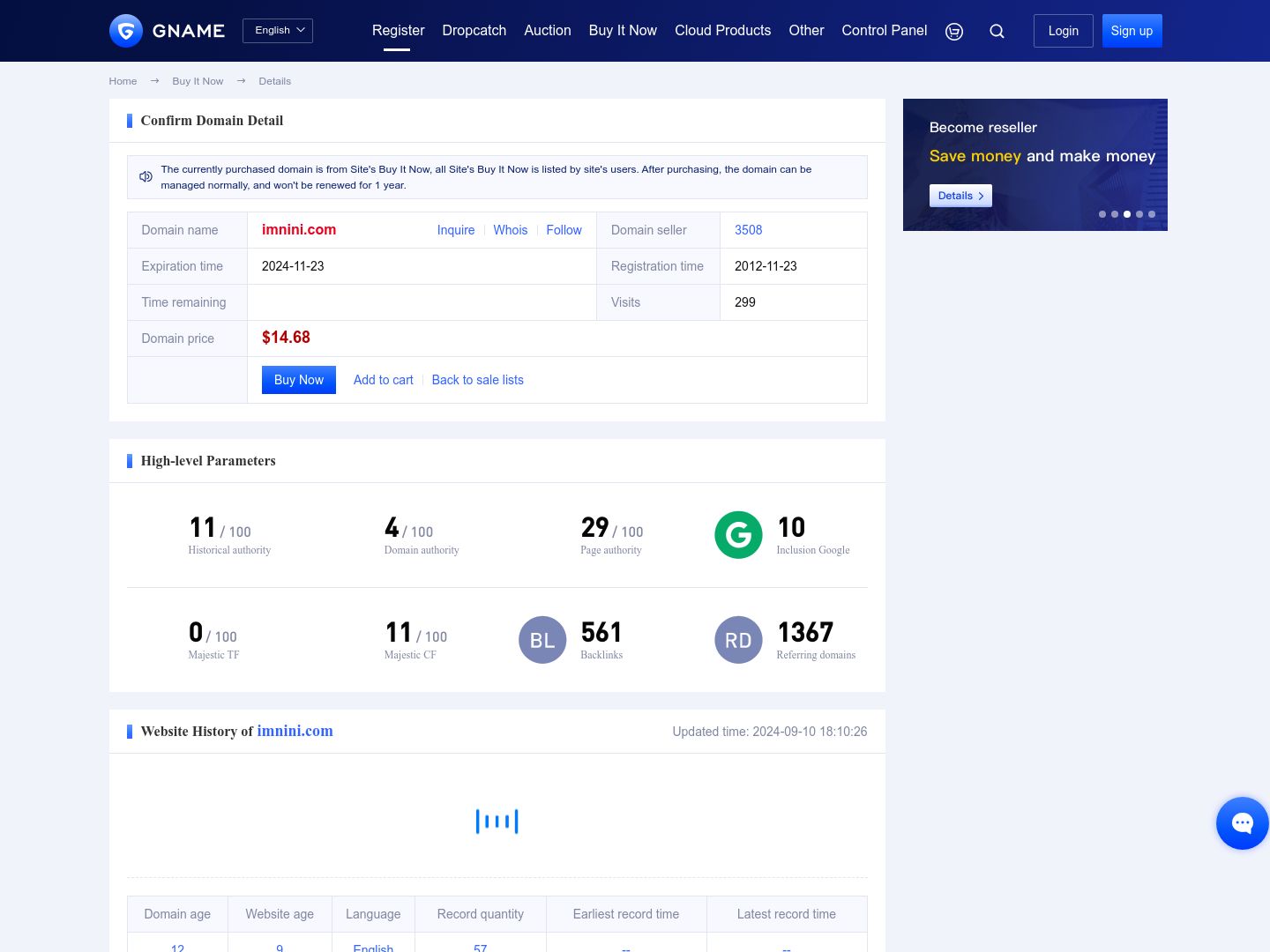Viewport: 1270px width, 952px height.
Task: Click the $14.68 domain price
Action: pyautogui.click(x=286, y=338)
